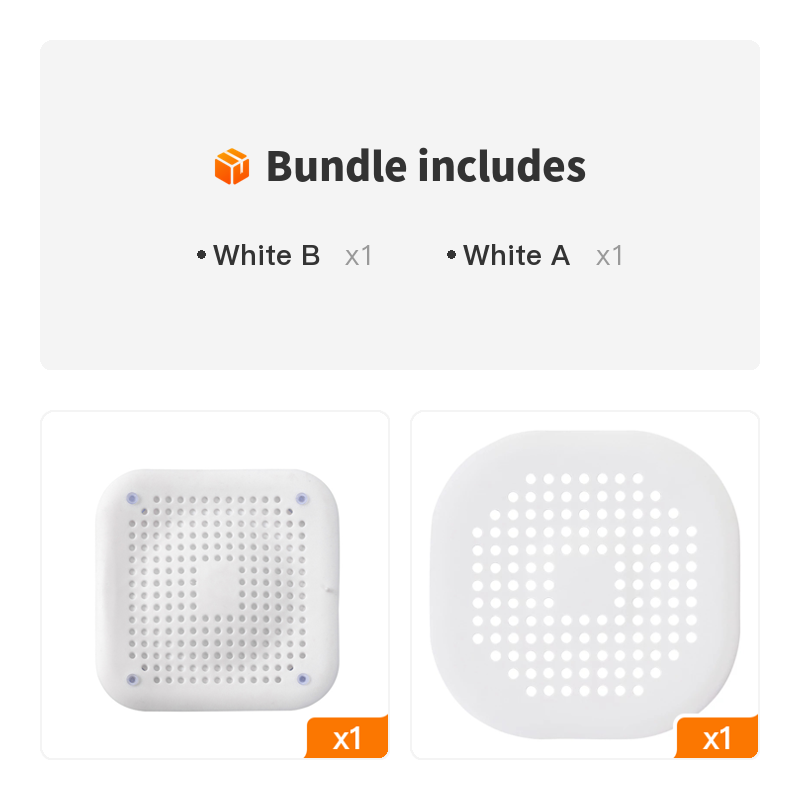Click the orange x1 badge on the suction-cup cover
The image size is (800, 800).
347,739
